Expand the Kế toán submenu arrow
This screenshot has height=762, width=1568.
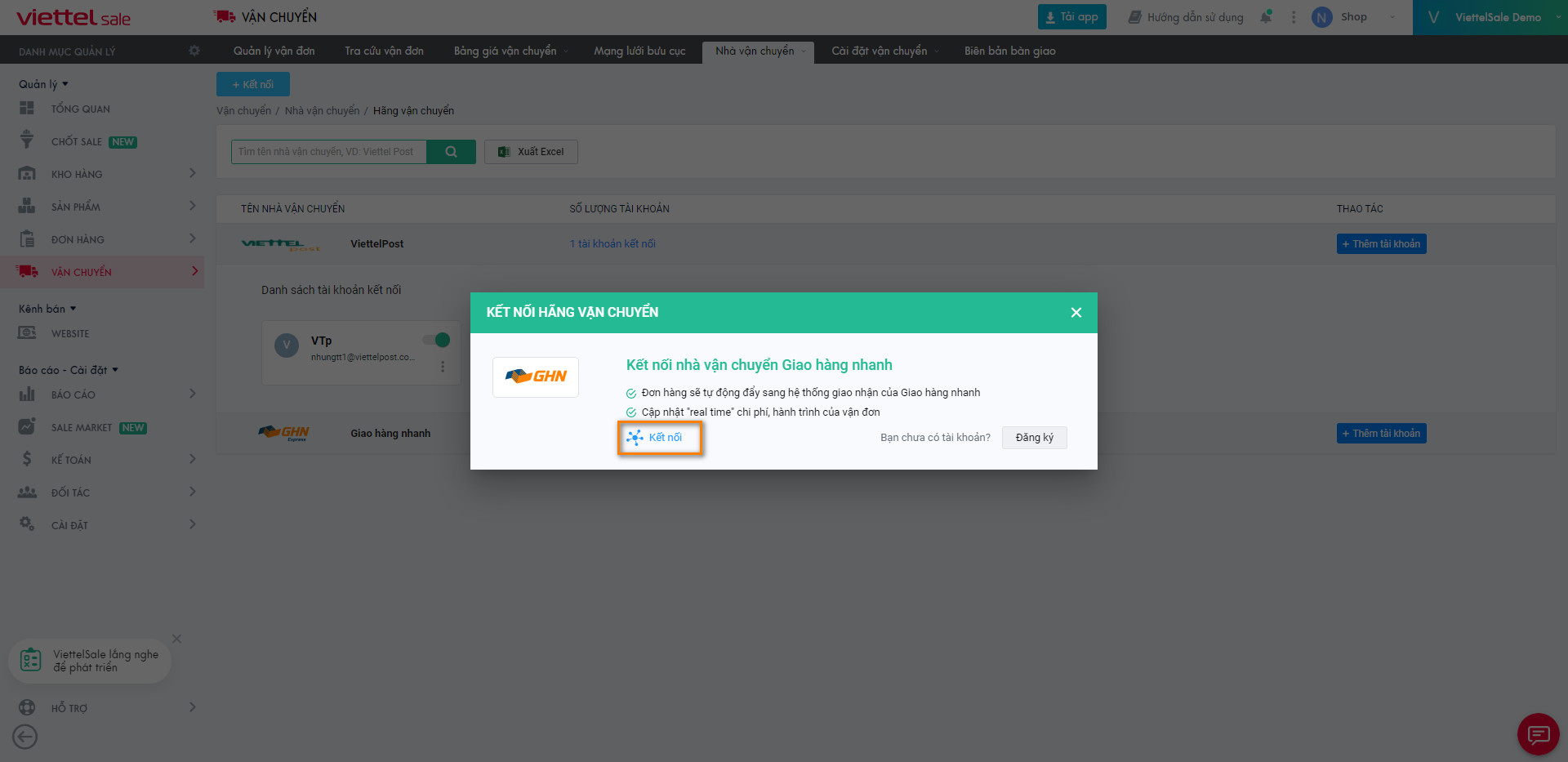pyautogui.click(x=193, y=459)
